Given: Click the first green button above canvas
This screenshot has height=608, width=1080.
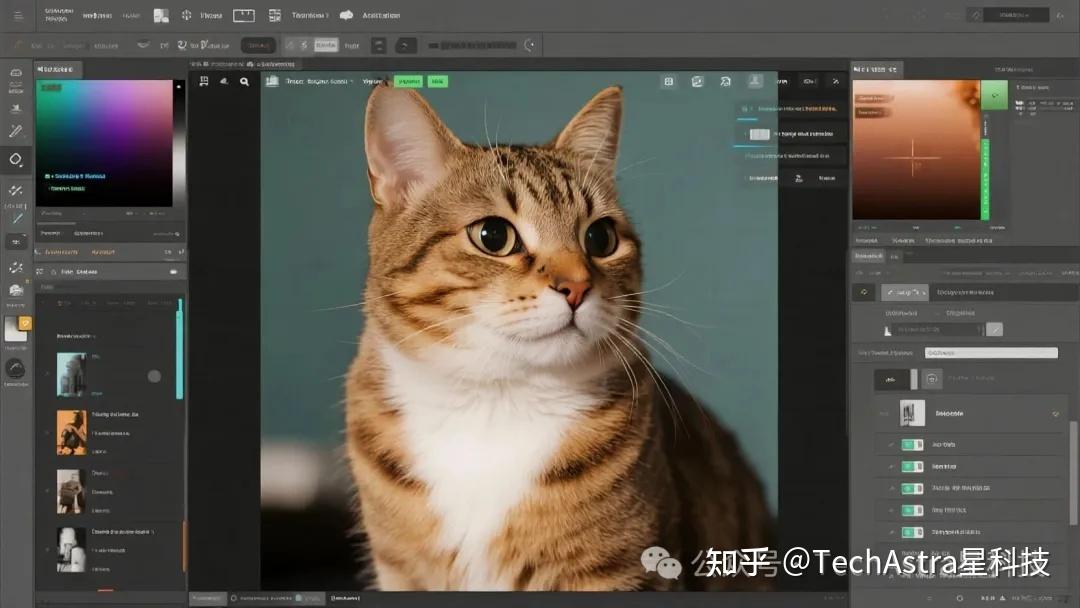Looking at the screenshot, I should tap(407, 82).
